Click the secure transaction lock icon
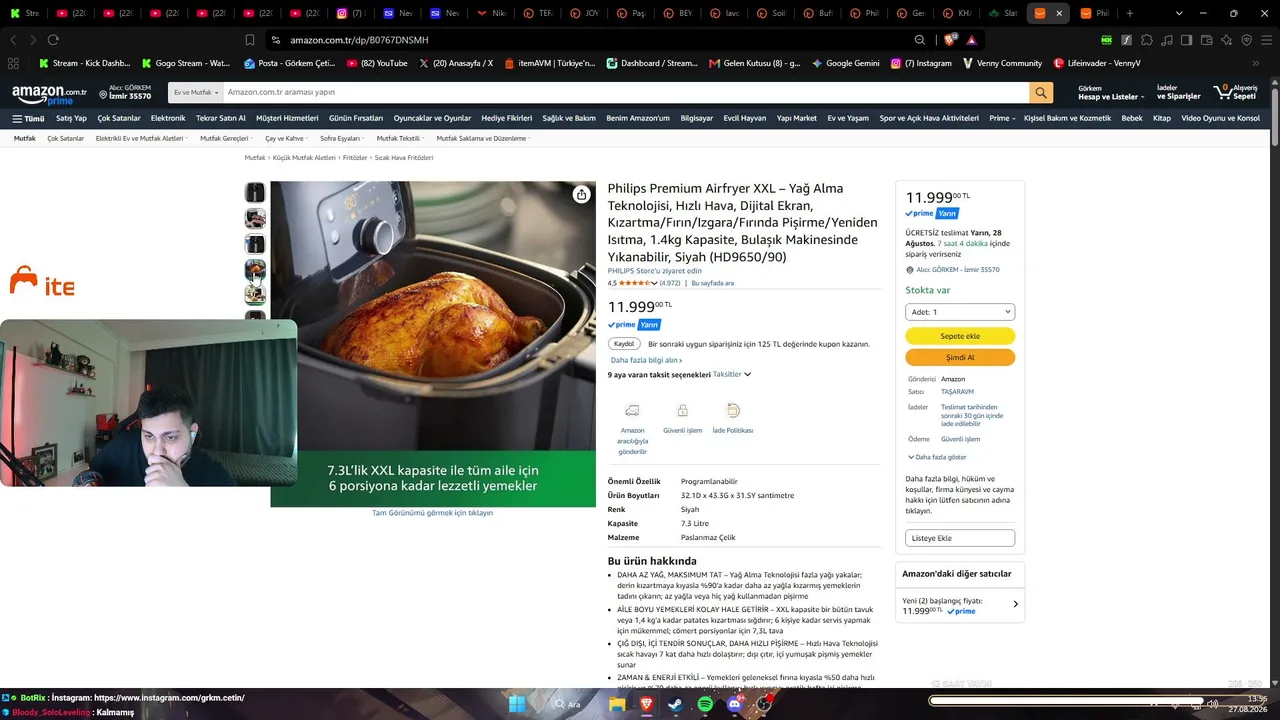 [682, 410]
